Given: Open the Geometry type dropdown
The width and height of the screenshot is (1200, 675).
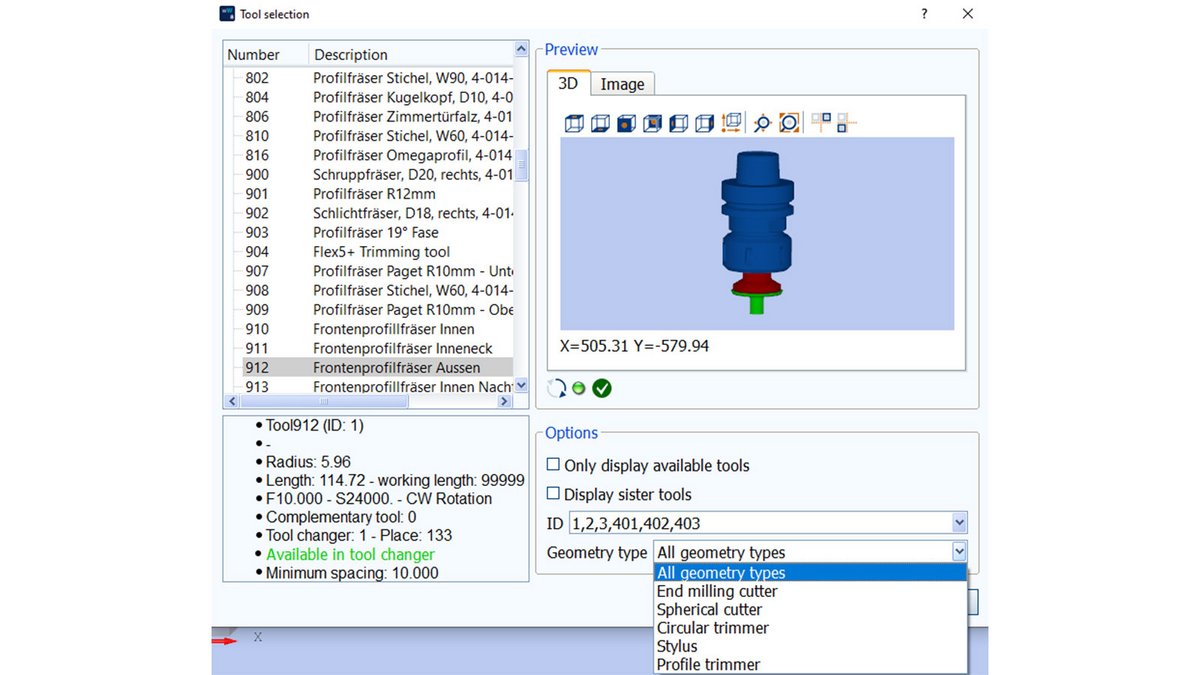Looking at the screenshot, I should pyautogui.click(x=959, y=551).
